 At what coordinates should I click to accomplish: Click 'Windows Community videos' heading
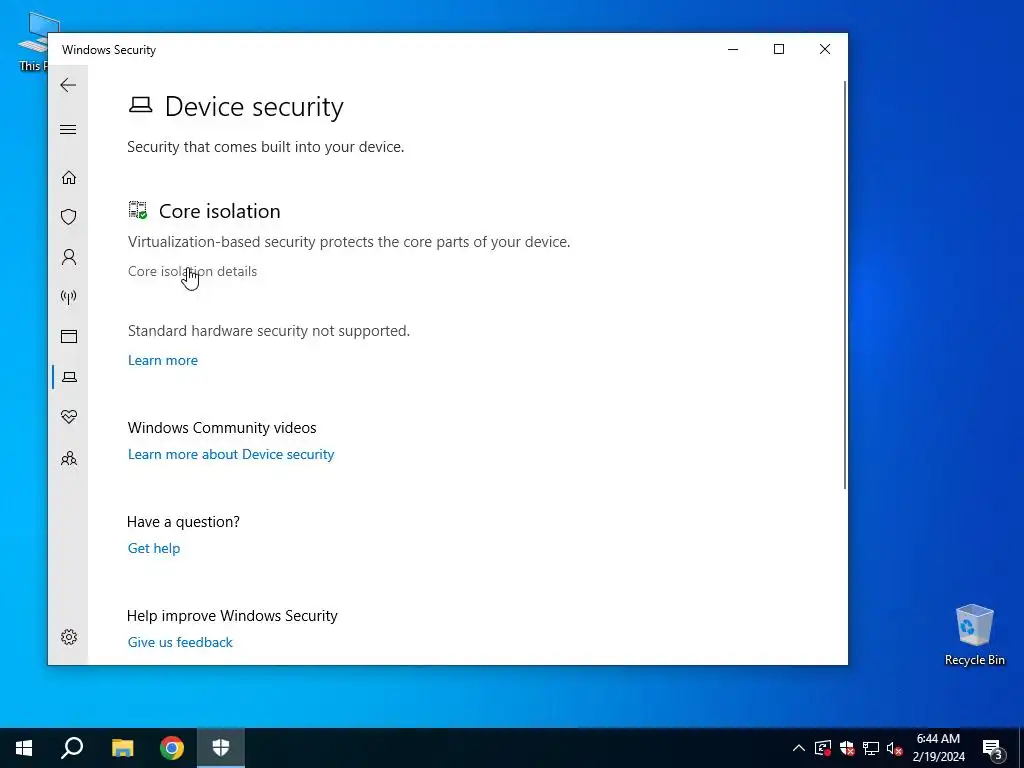pos(222,428)
